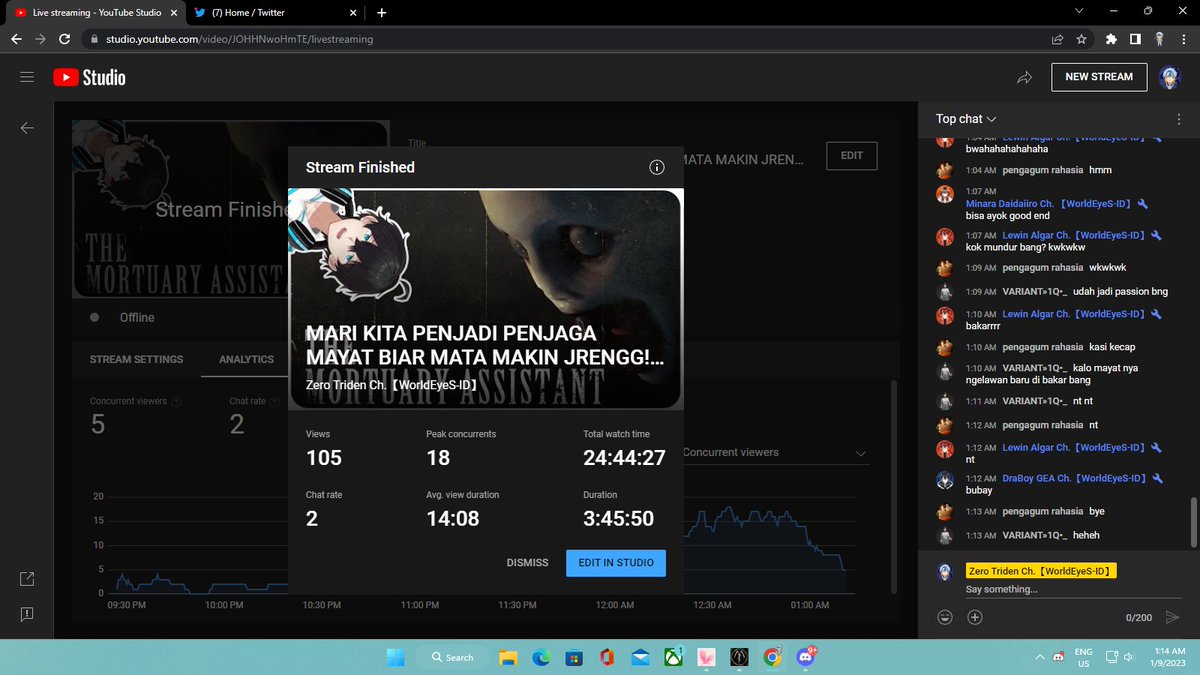Open the send feedback icon in left sidebar

[27, 613]
